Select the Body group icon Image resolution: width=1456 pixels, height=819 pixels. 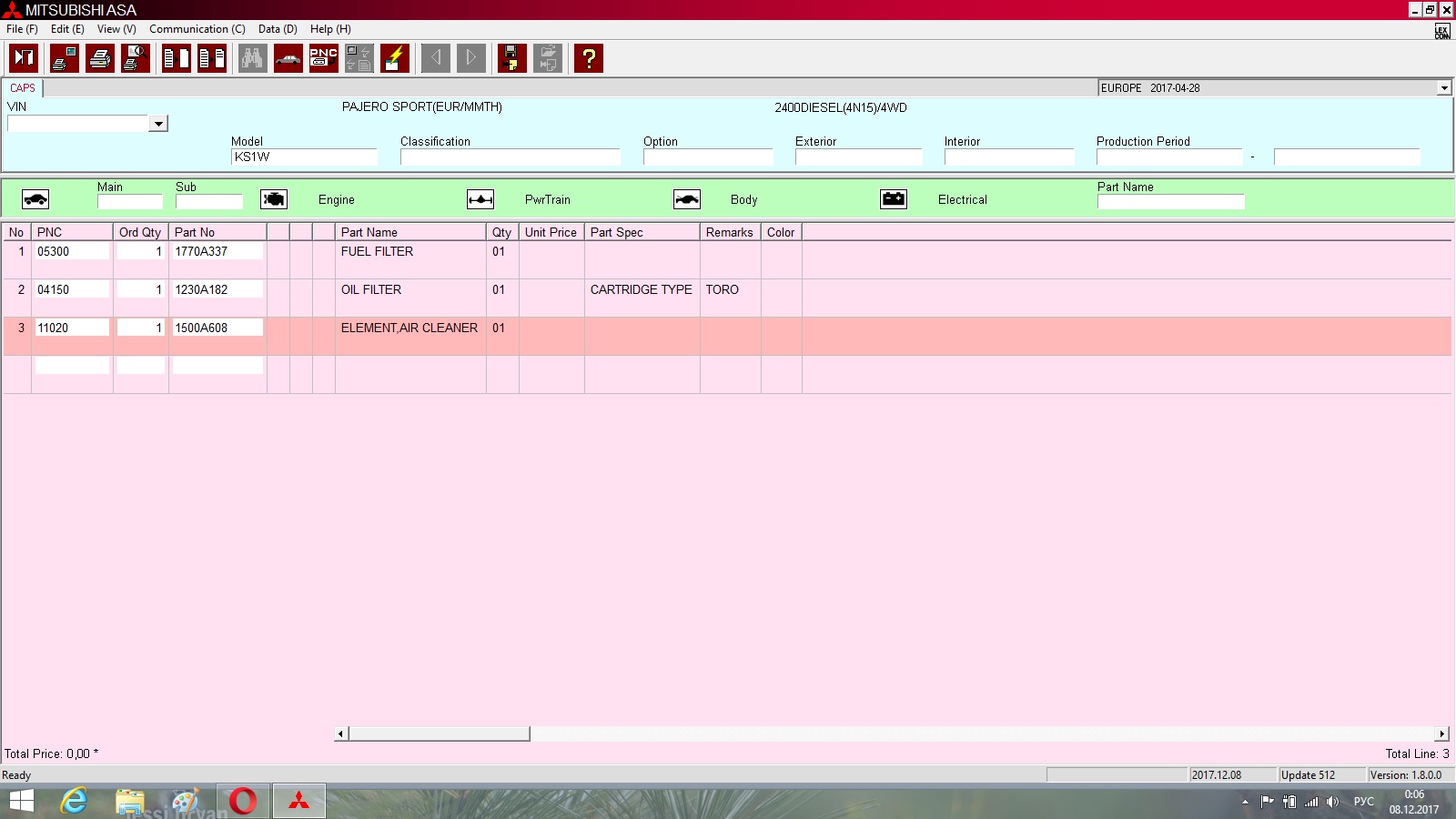pyautogui.click(x=687, y=199)
